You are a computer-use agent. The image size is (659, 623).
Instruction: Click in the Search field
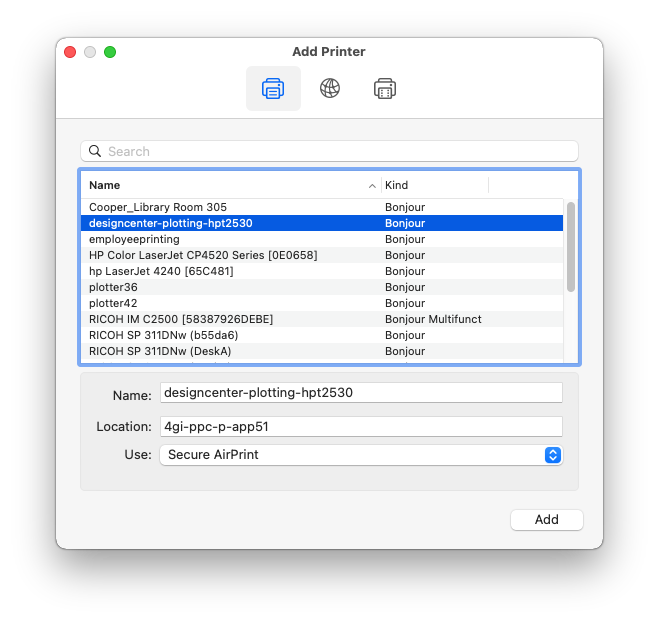pyautogui.click(x=330, y=151)
